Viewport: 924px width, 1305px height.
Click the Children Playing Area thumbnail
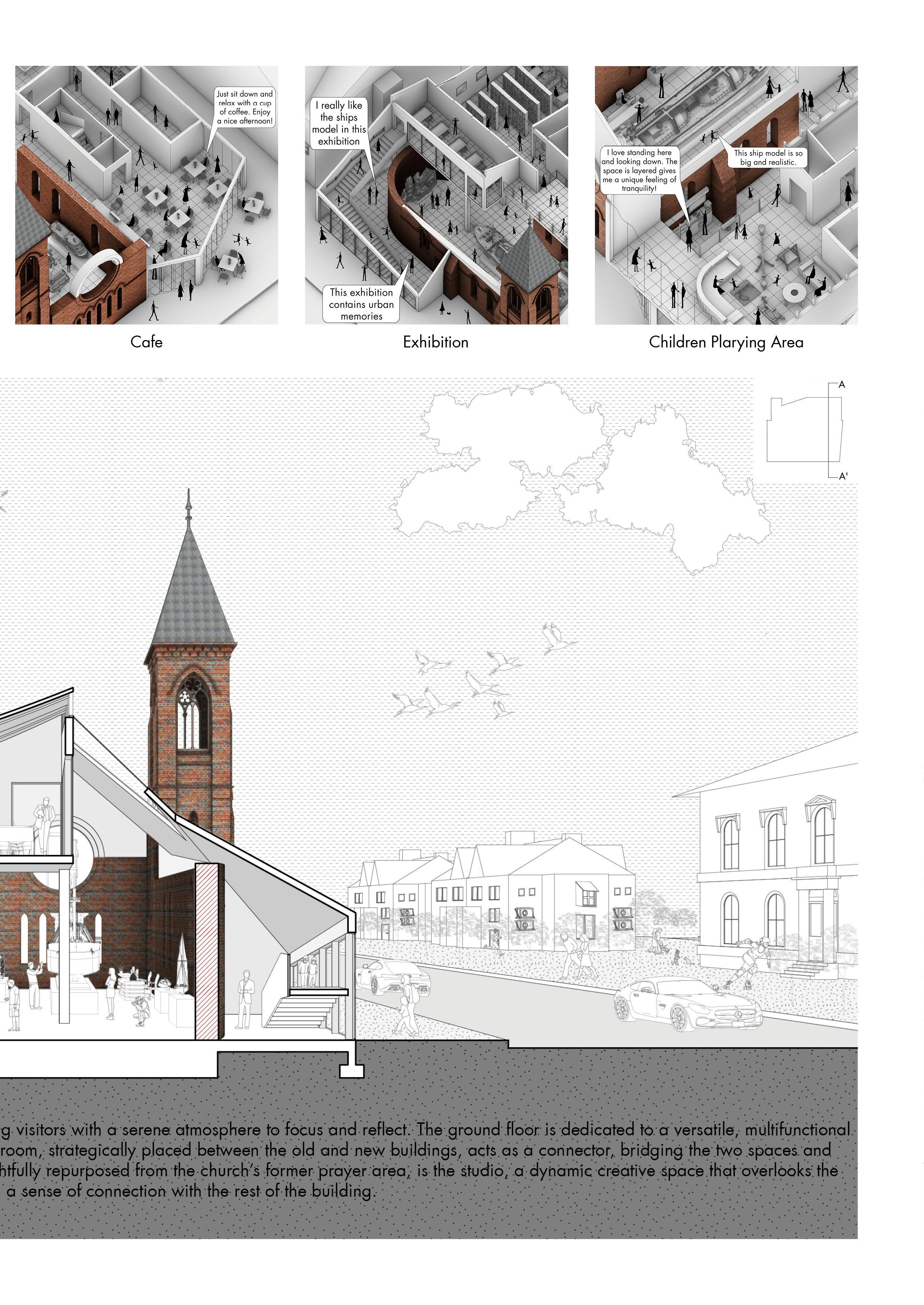coord(726,195)
